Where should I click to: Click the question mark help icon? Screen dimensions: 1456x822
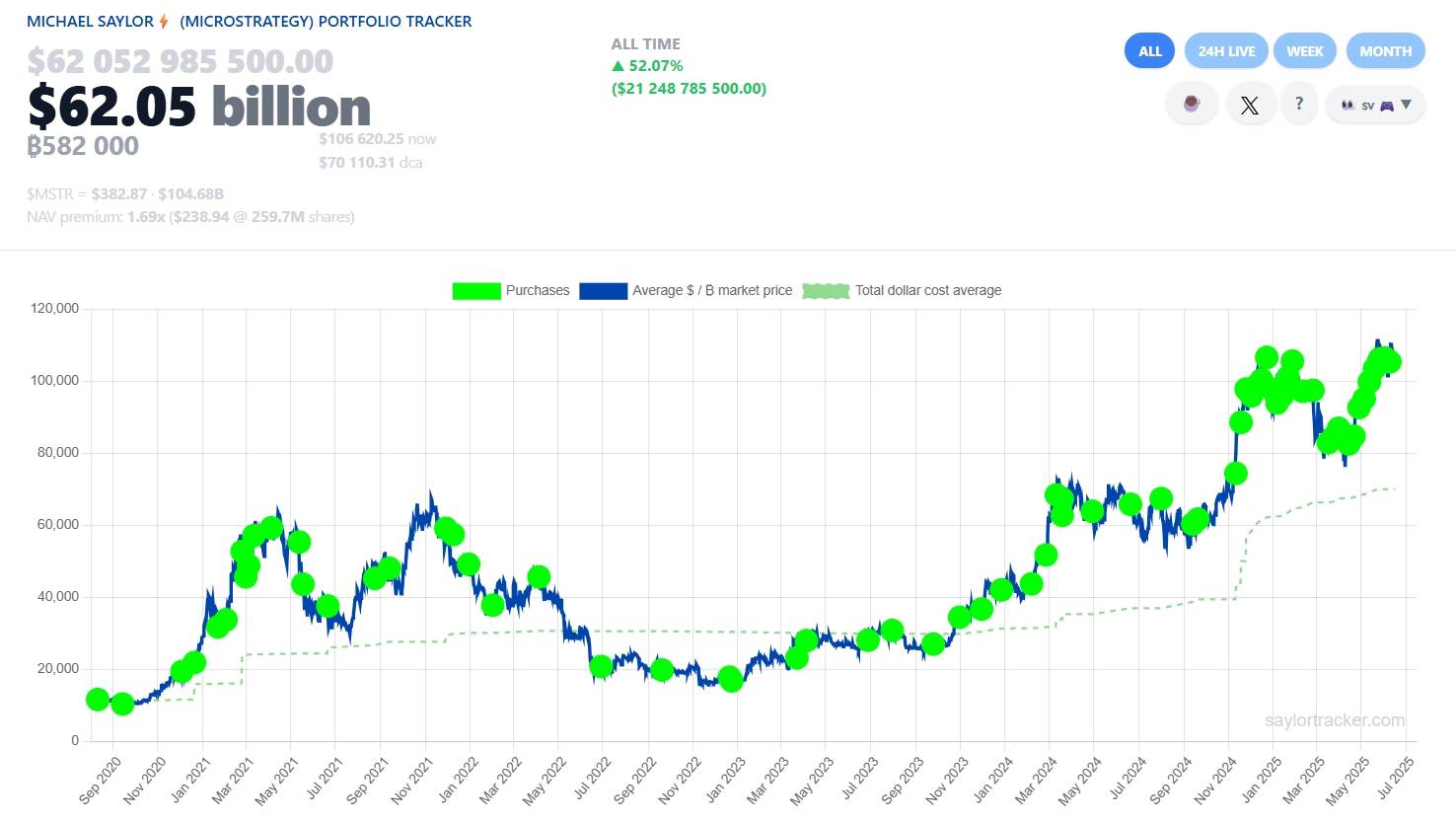1299,104
